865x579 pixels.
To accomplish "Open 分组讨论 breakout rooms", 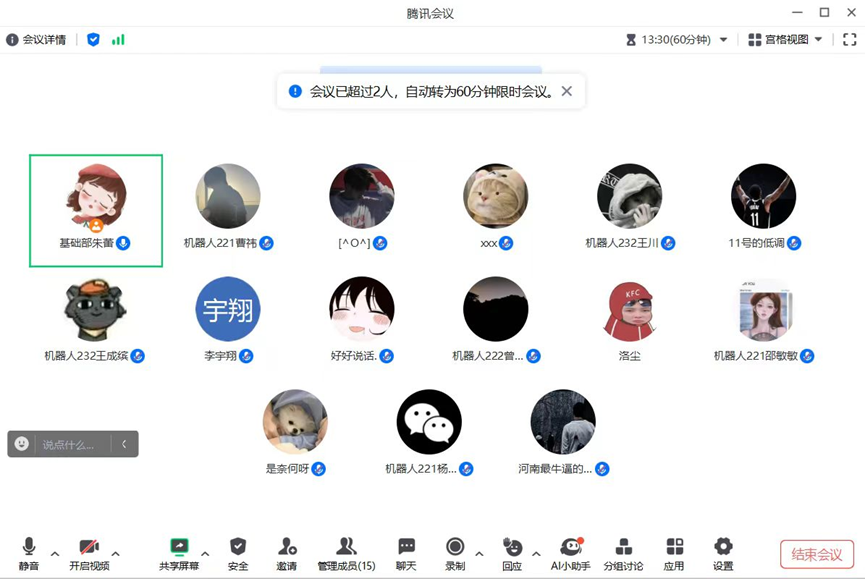I will (623, 551).
